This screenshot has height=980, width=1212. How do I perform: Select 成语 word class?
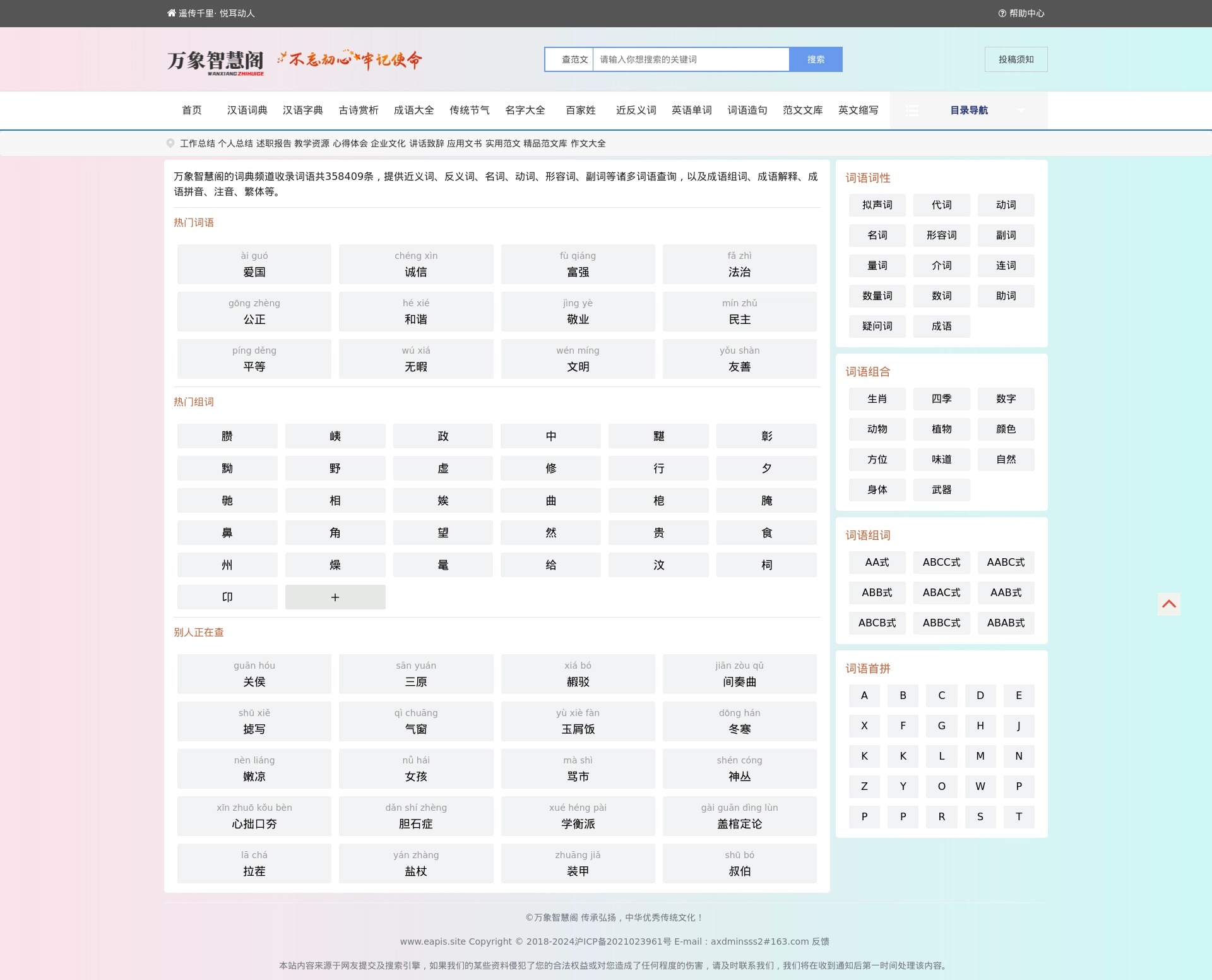click(942, 326)
